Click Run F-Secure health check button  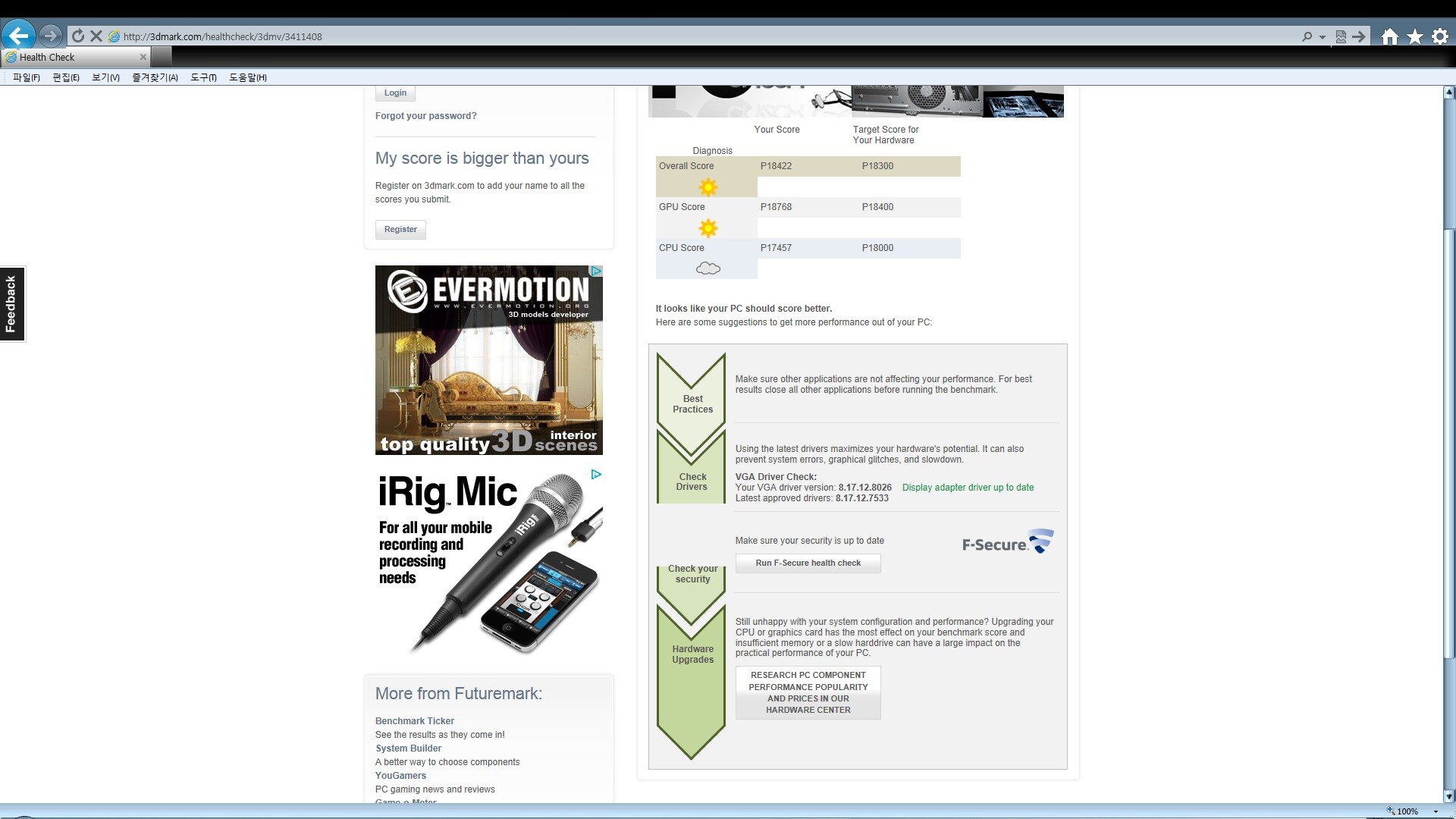(808, 563)
